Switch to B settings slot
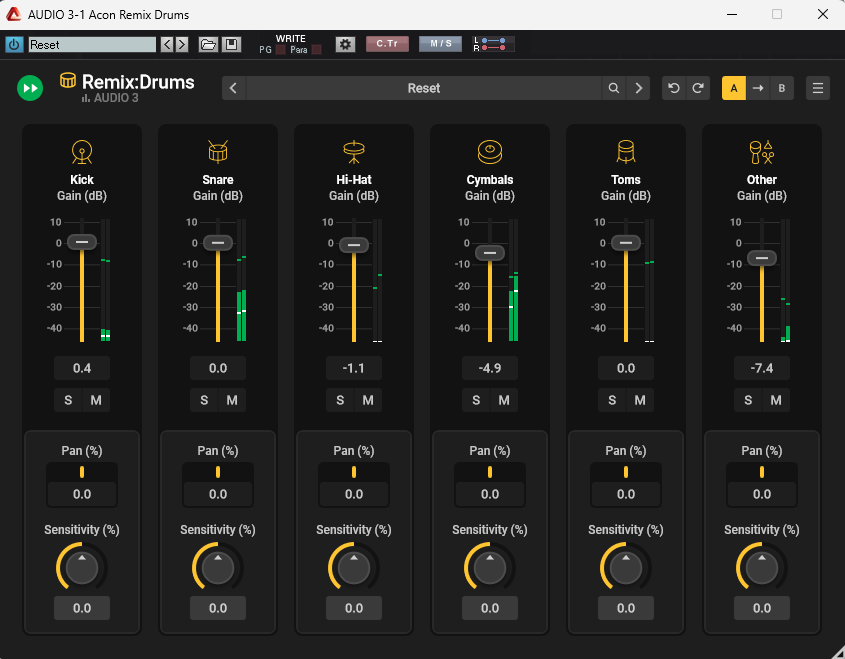The image size is (845, 659). 782,88
